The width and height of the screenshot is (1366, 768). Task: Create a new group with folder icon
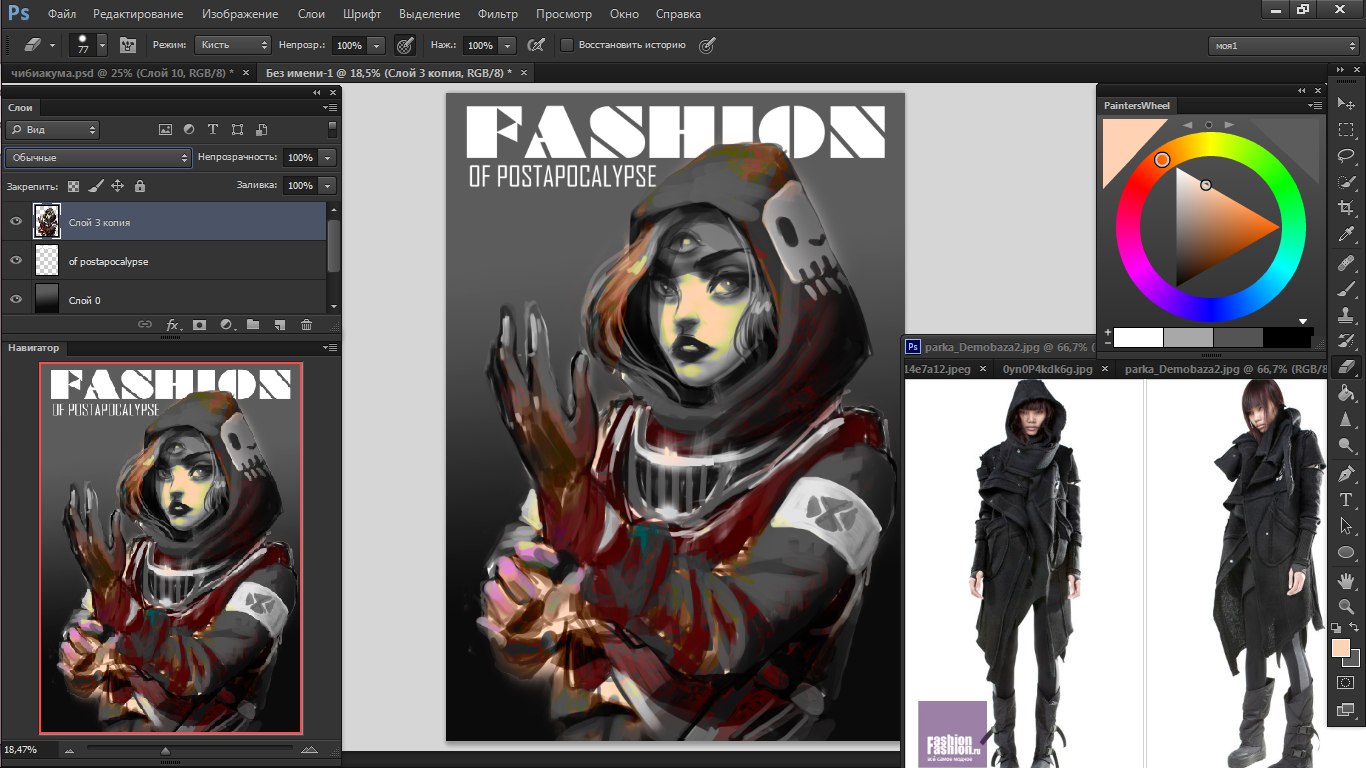[253, 325]
